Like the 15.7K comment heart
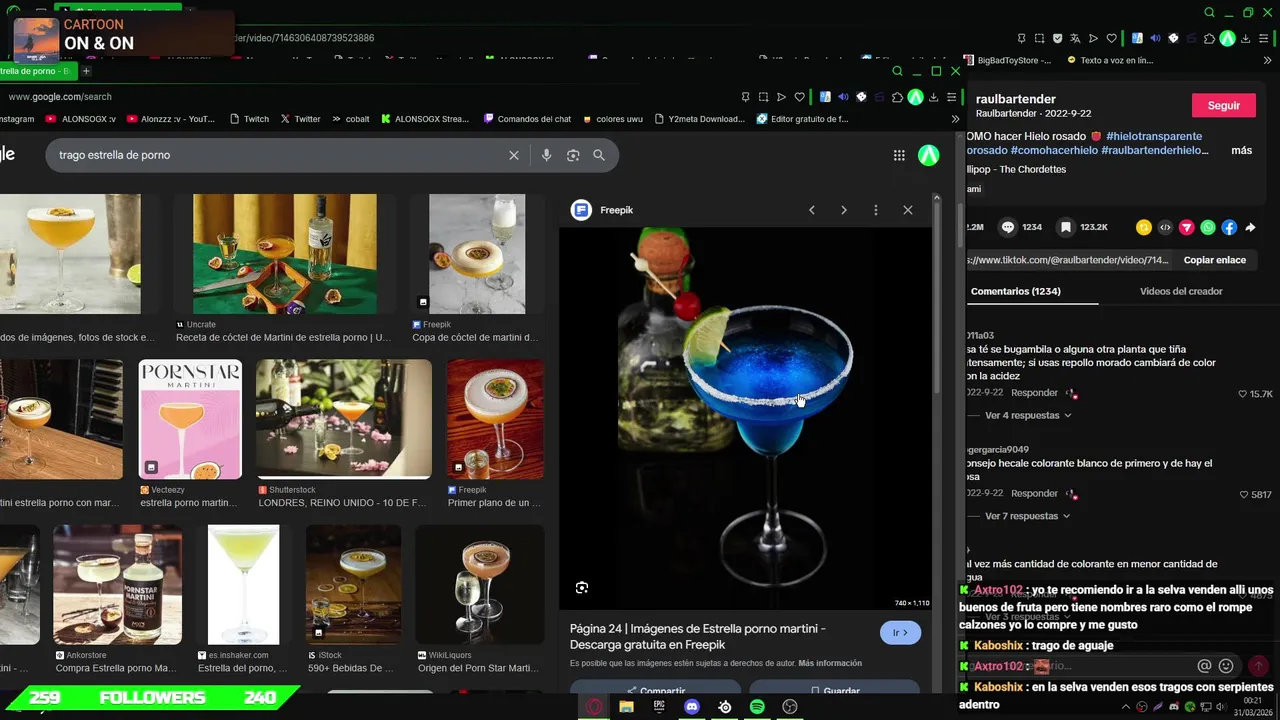This screenshot has width=1280, height=720. tap(1243, 394)
